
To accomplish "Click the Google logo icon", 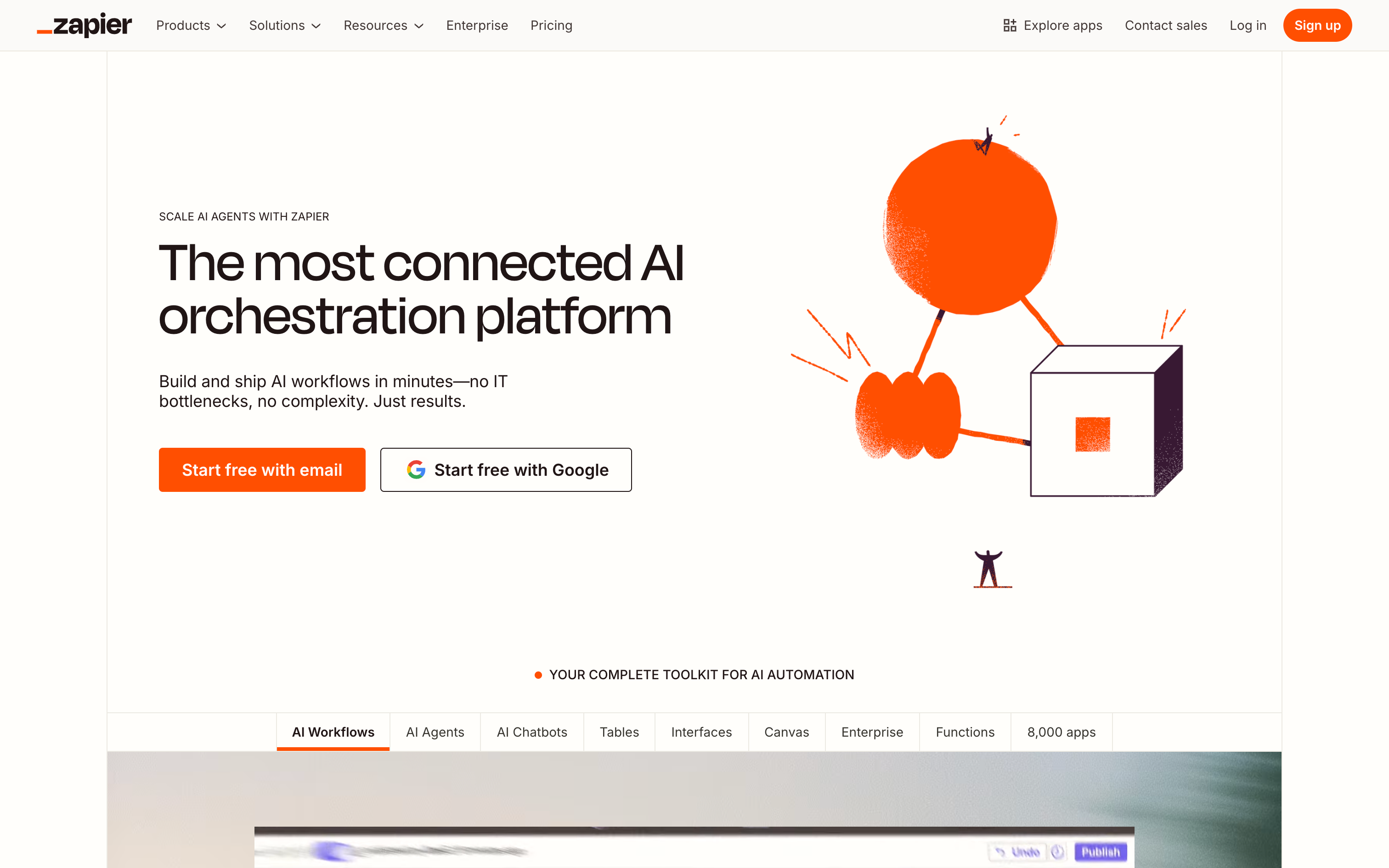I will coord(416,469).
